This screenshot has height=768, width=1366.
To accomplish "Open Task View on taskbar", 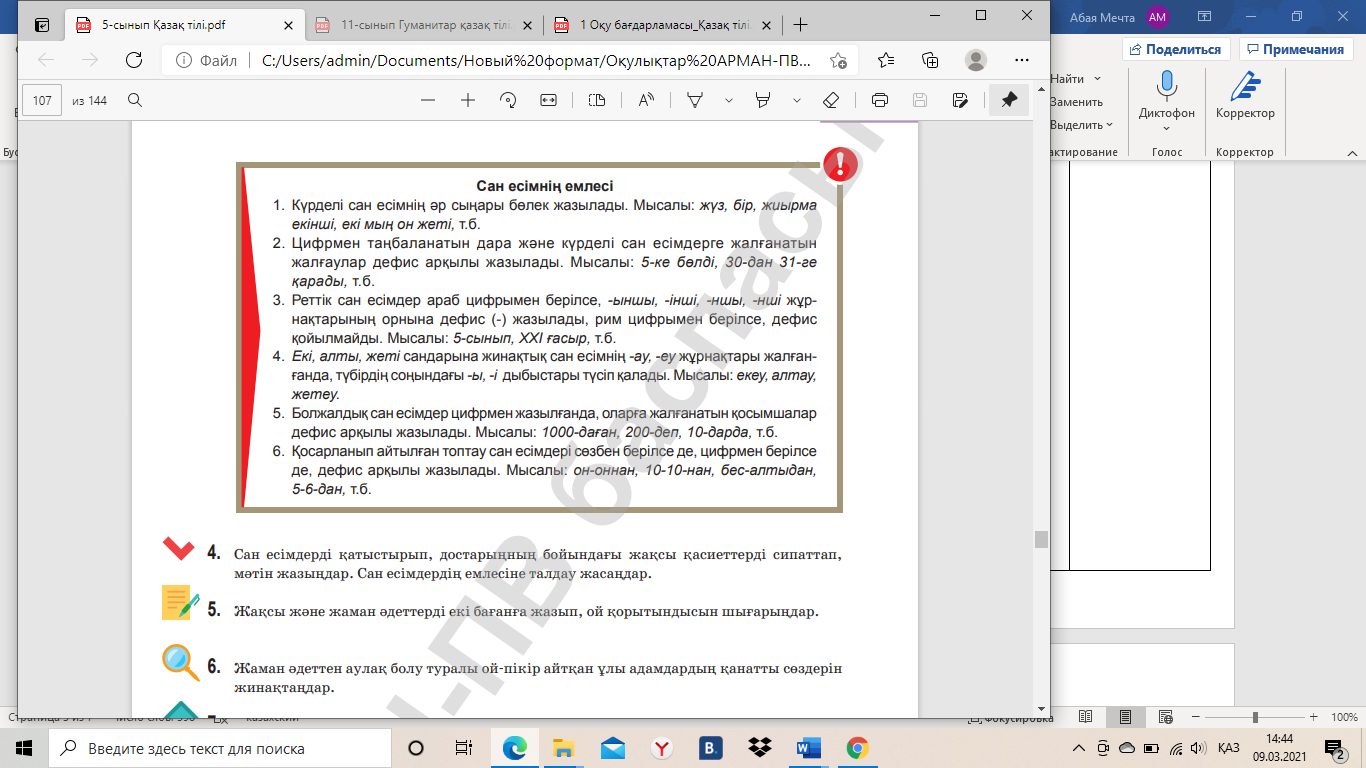I will [x=463, y=748].
